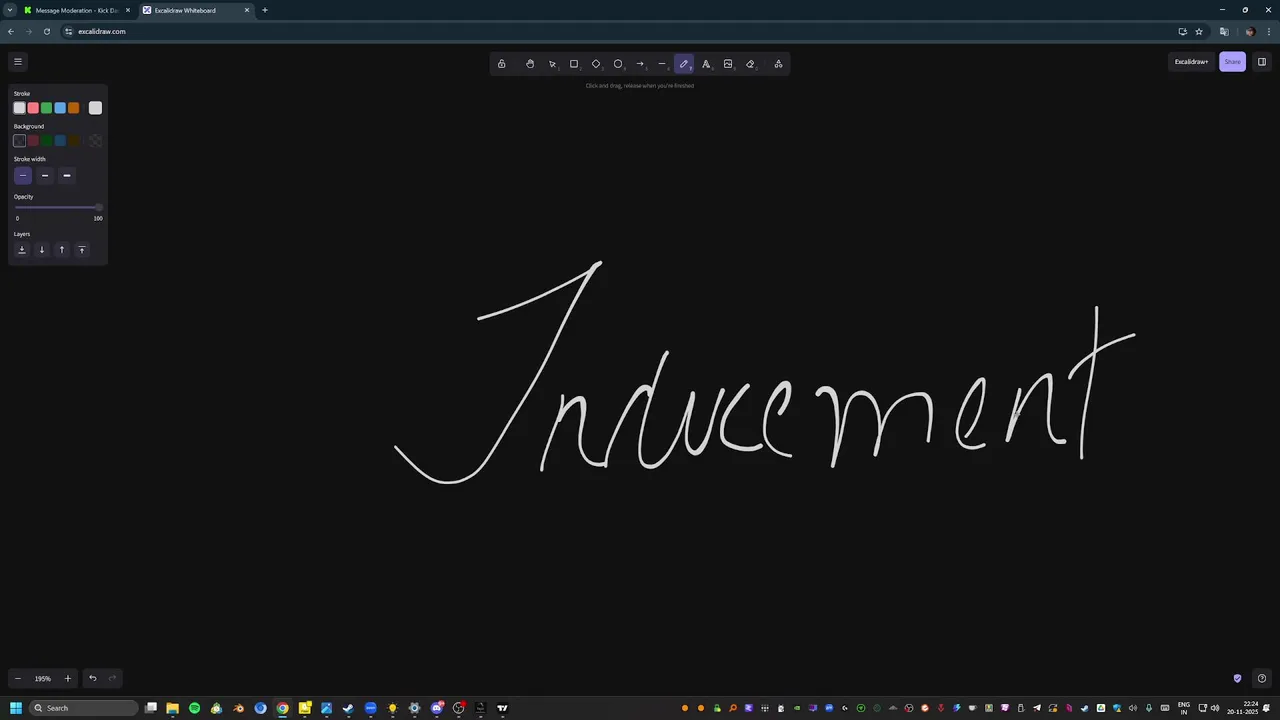This screenshot has width=1280, height=720.
Task: Open Steam from the taskbar
Action: [x=348, y=708]
